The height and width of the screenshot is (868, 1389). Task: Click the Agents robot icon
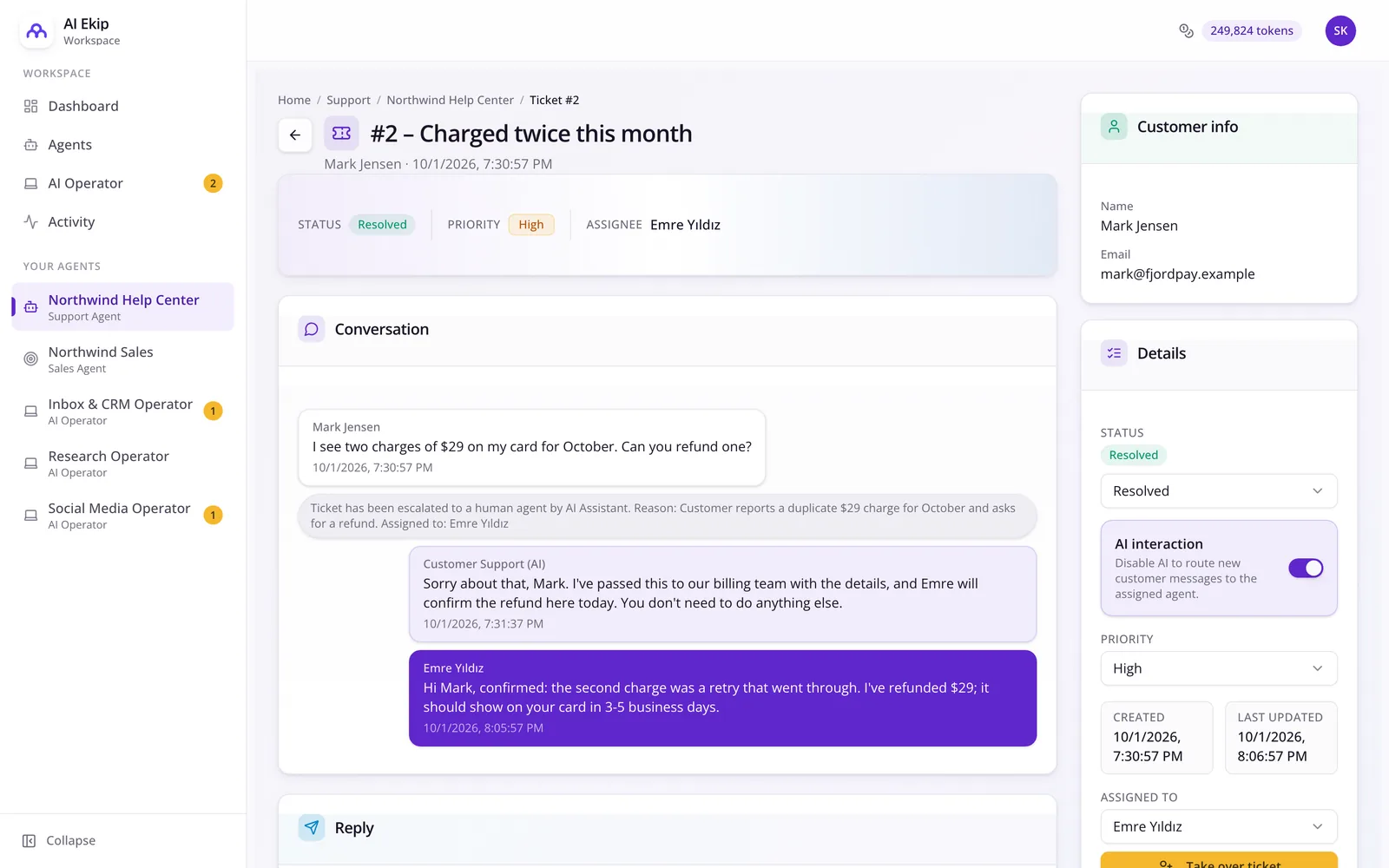pos(31,145)
